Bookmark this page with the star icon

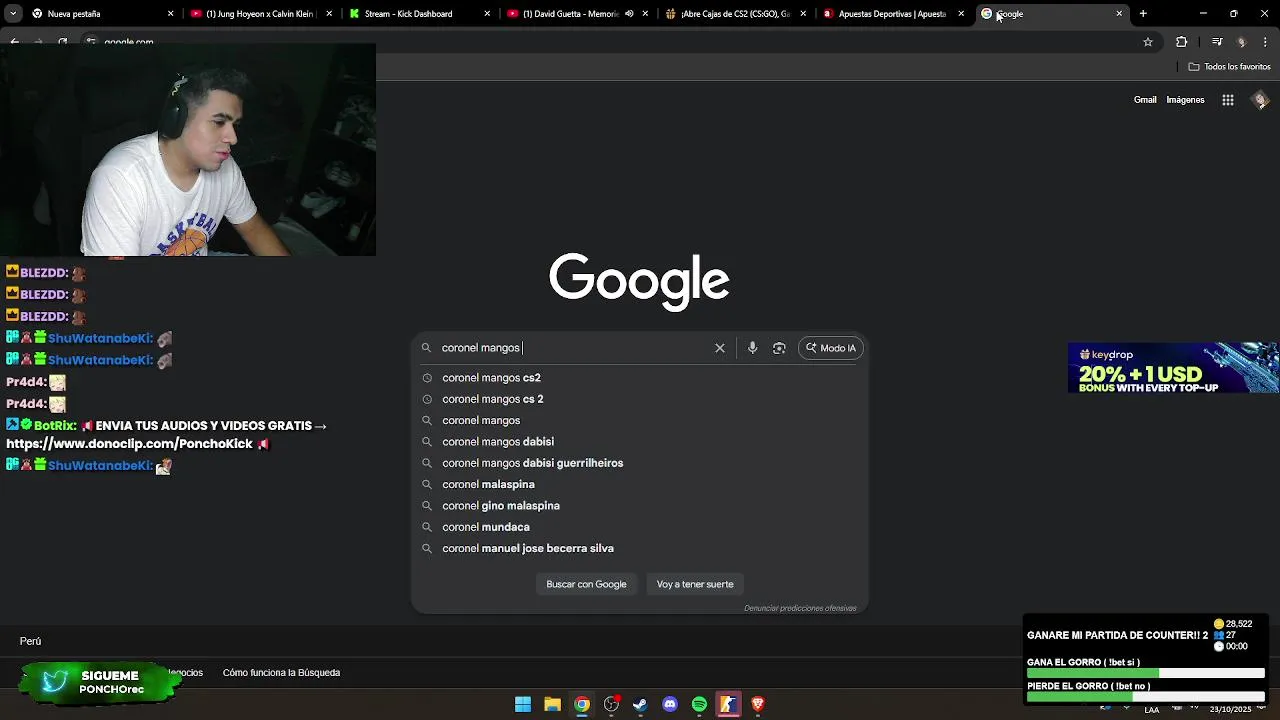[x=1148, y=42]
